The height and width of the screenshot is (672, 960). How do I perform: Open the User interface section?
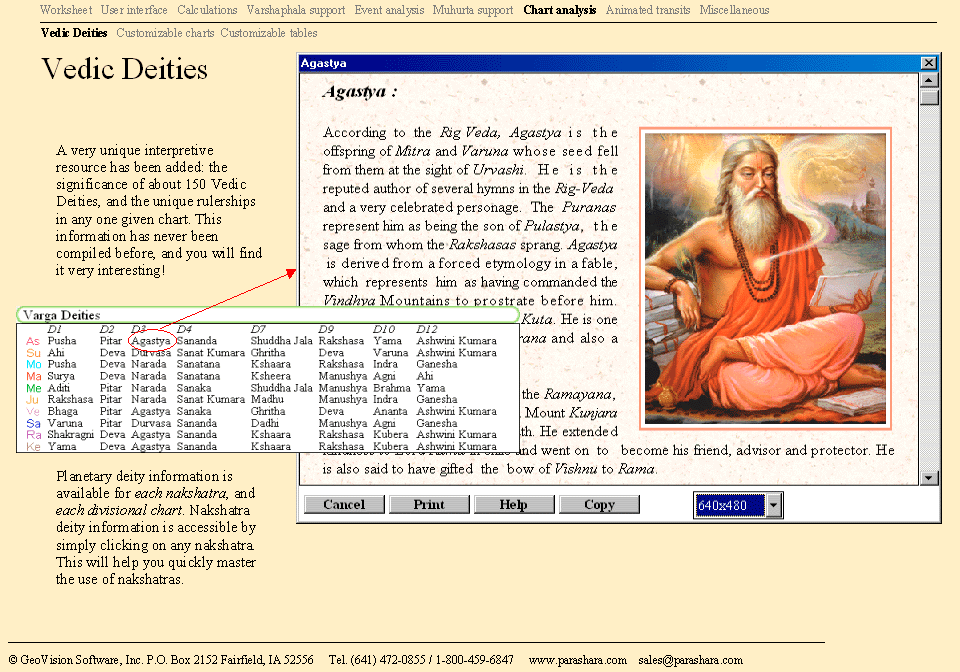tap(134, 10)
